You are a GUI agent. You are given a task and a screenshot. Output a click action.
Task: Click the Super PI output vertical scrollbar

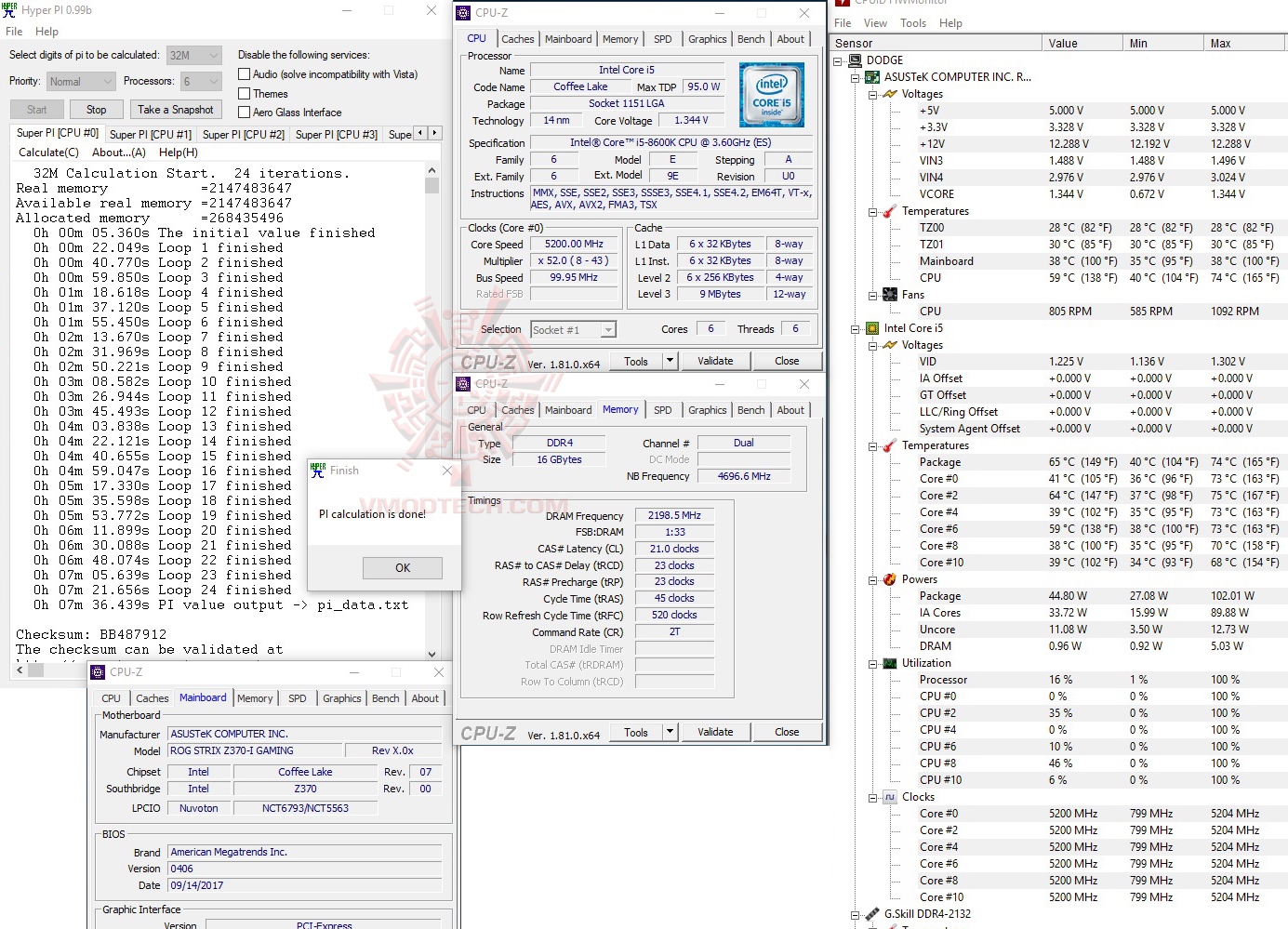432,412
